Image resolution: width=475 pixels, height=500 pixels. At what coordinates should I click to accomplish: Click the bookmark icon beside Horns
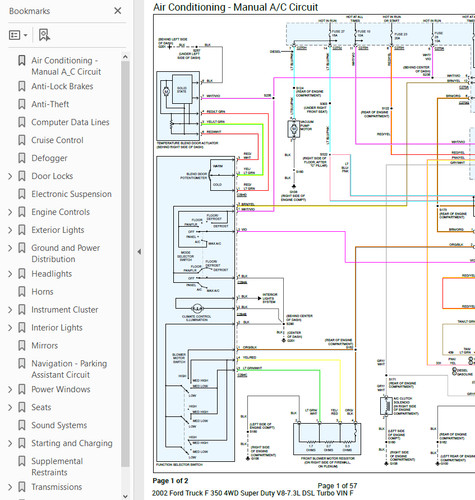(22, 292)
